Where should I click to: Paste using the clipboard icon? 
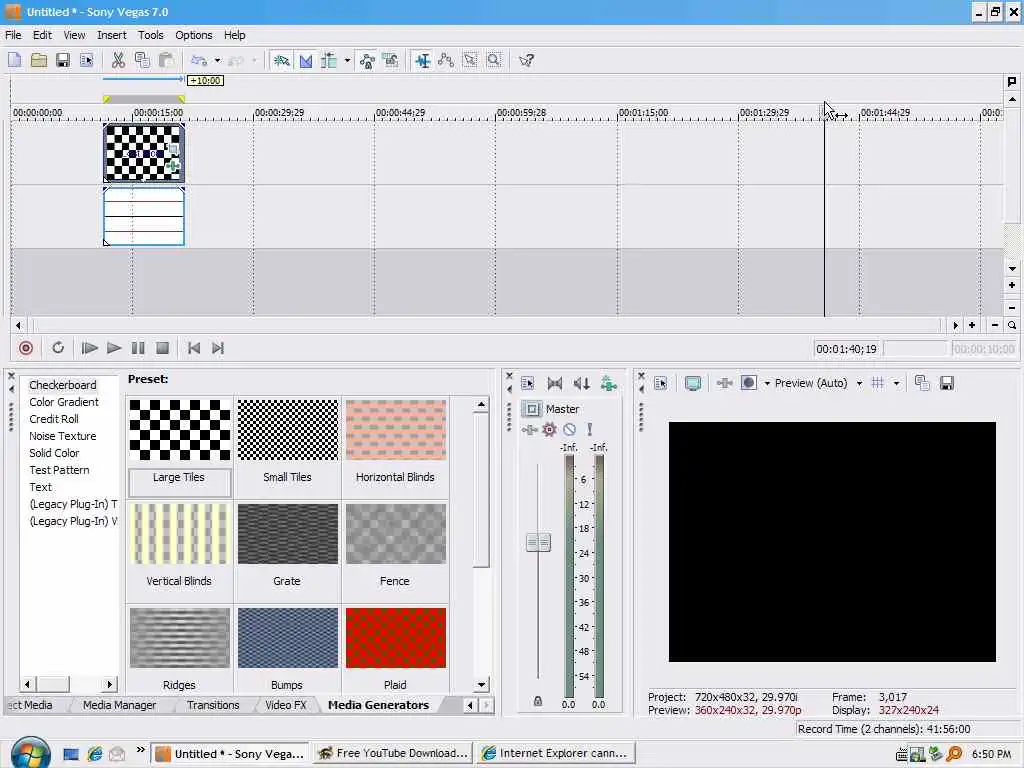(167, 60)
